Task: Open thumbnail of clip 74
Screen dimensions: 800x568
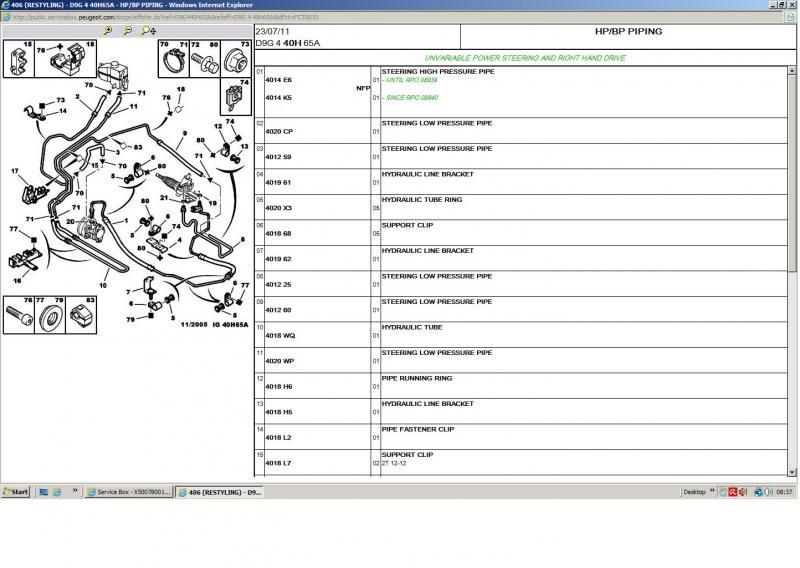Action: click(x=236, y=97)
